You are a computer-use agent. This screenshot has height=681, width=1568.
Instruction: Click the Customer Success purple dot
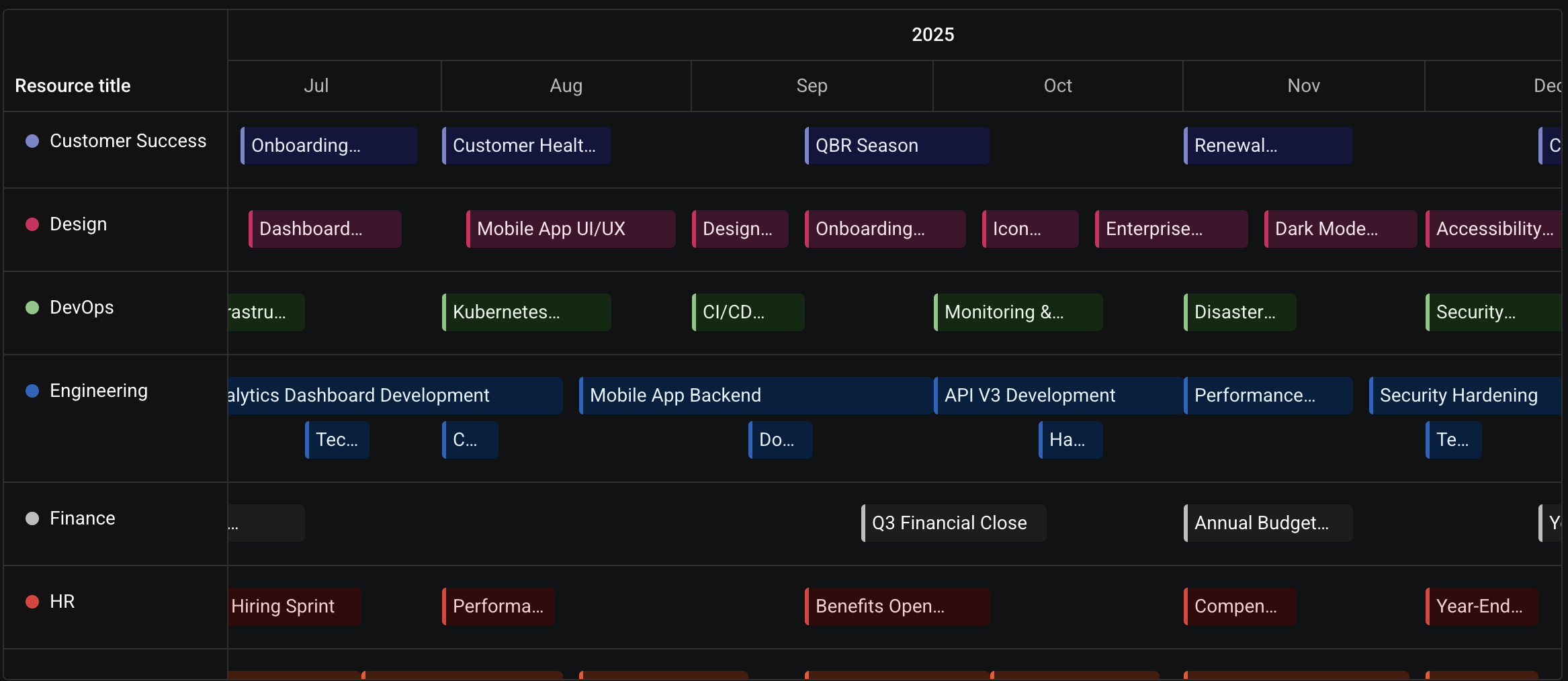(x=32, y=141)
